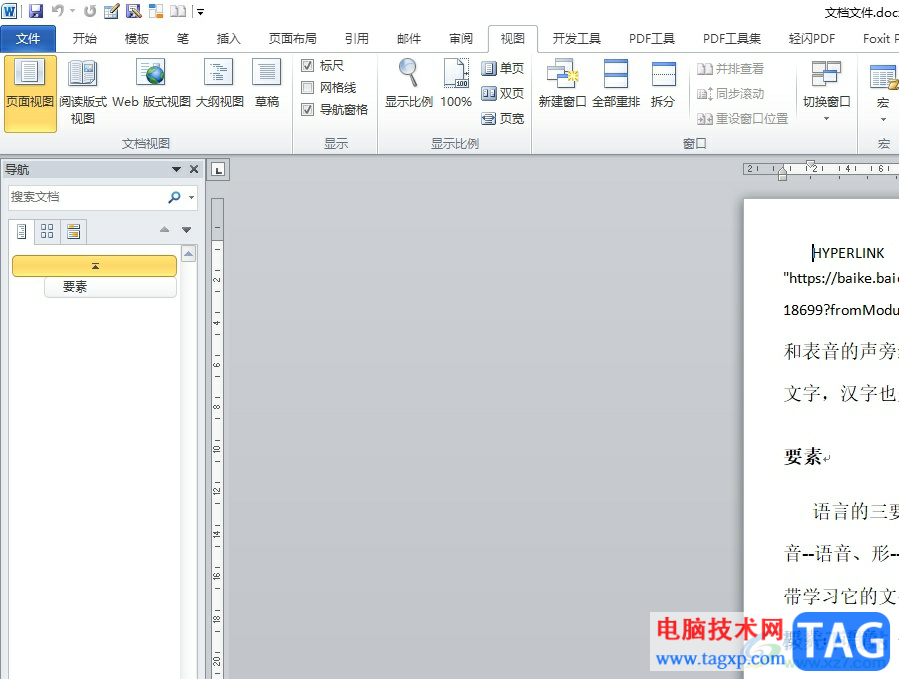Open the Page Layout (页面布局) tab
The image size is (899, 679).
tap(292, 38)
